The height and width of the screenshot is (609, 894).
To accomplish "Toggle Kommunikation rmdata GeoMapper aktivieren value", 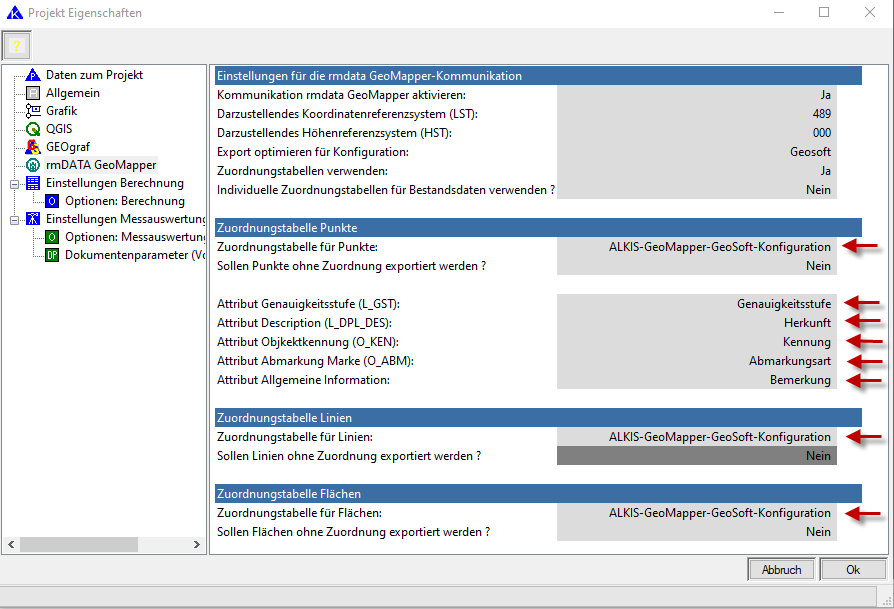I will pyautogui.click(x=696, y=95).
